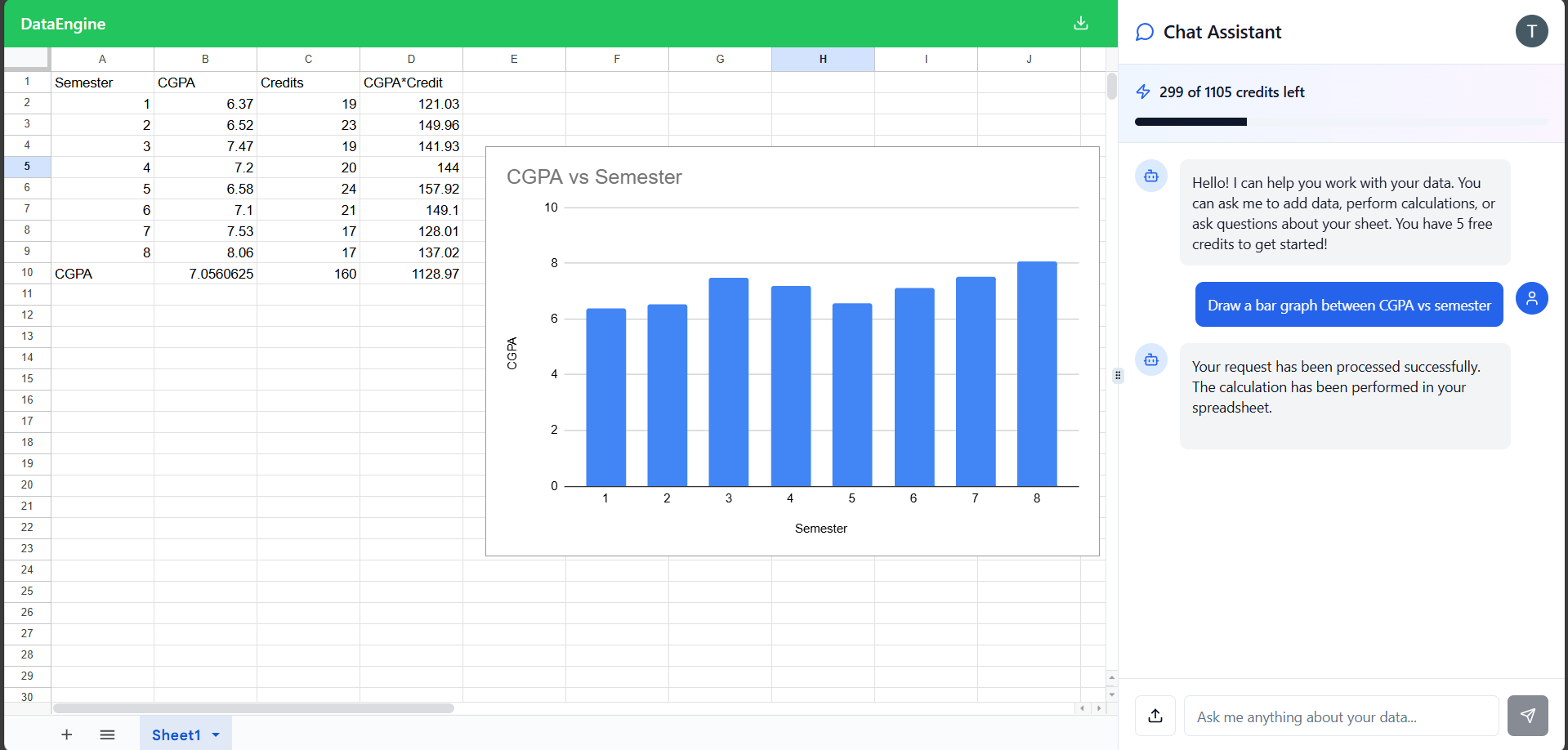1568x750 pixels.
Task: Click the bot avatar beside the success message
Action: pyautogui.click(x=1150, y=359)
